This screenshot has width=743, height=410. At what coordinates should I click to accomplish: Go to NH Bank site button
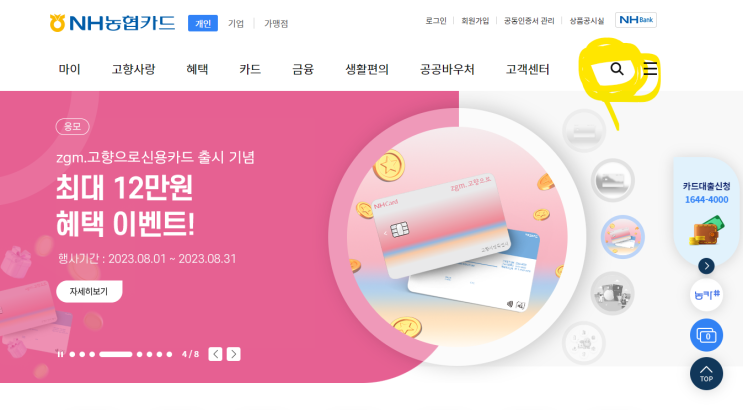click(636, 20)
